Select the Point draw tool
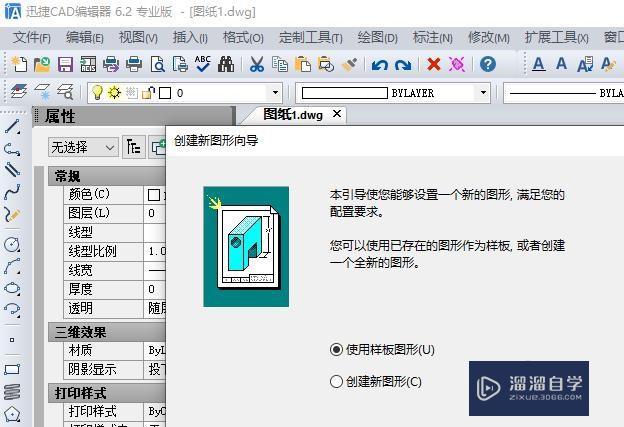 12,340
